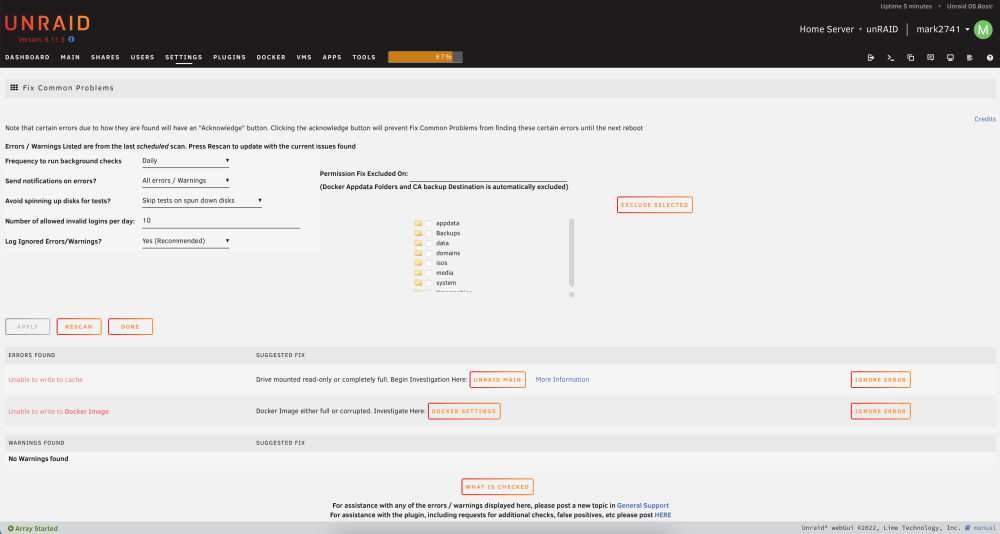Check the isos folder checkbox
Screen dimensions: 1000x534
tap(429, 263)
